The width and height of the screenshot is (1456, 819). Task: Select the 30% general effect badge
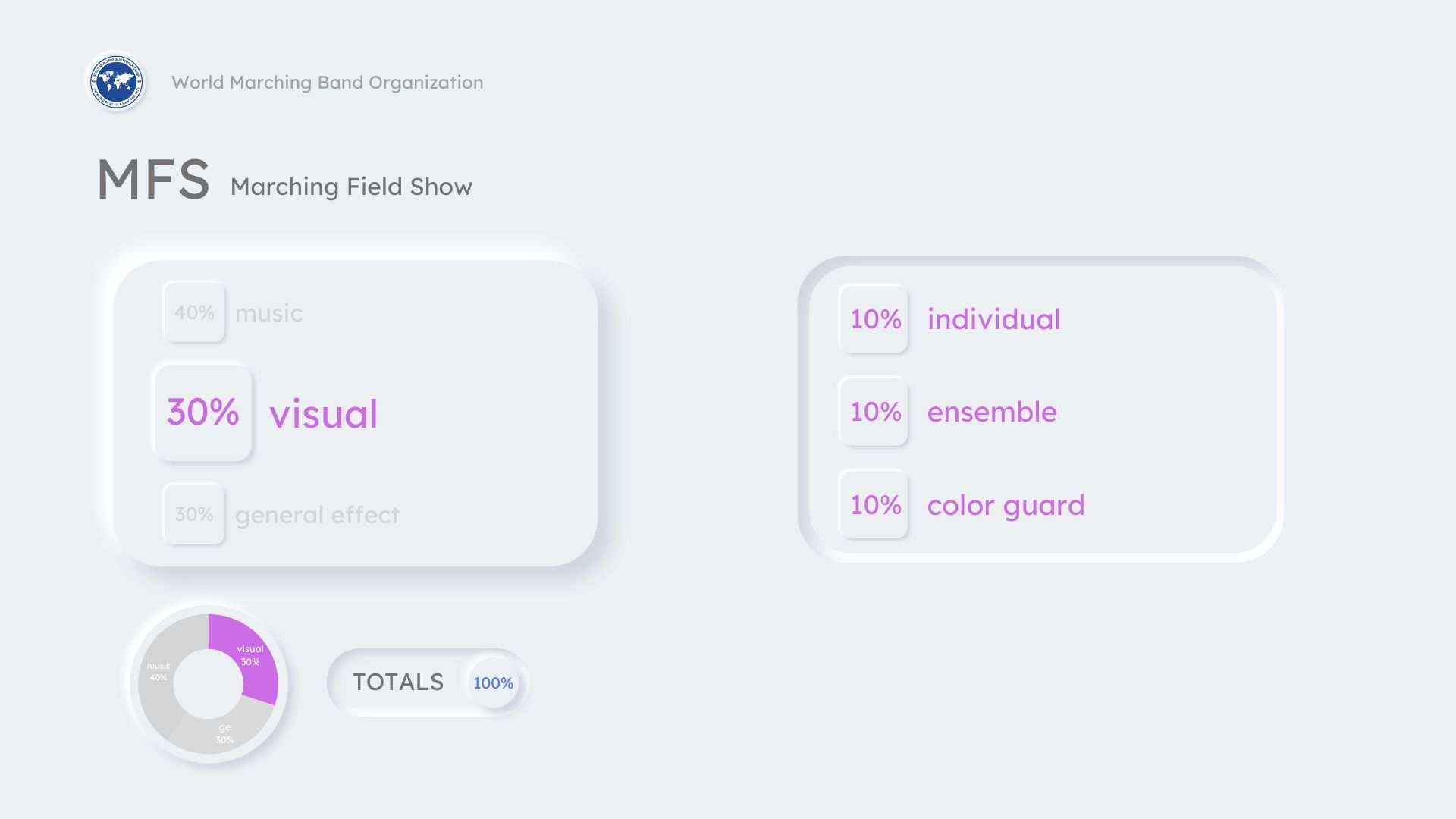[194, 514]
